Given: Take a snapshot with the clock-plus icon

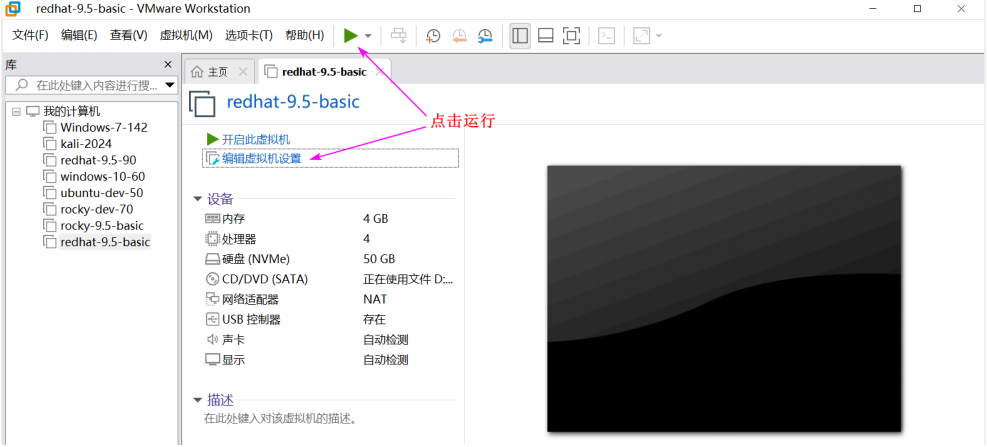Looking at the screenshot, I should click(434, 36).
